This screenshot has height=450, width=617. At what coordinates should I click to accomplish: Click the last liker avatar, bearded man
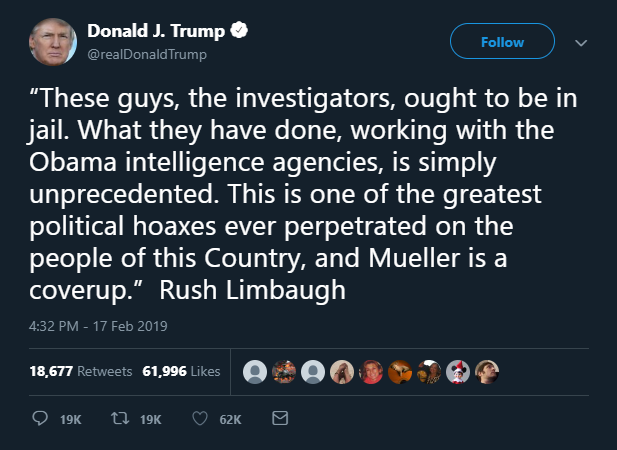485,371
